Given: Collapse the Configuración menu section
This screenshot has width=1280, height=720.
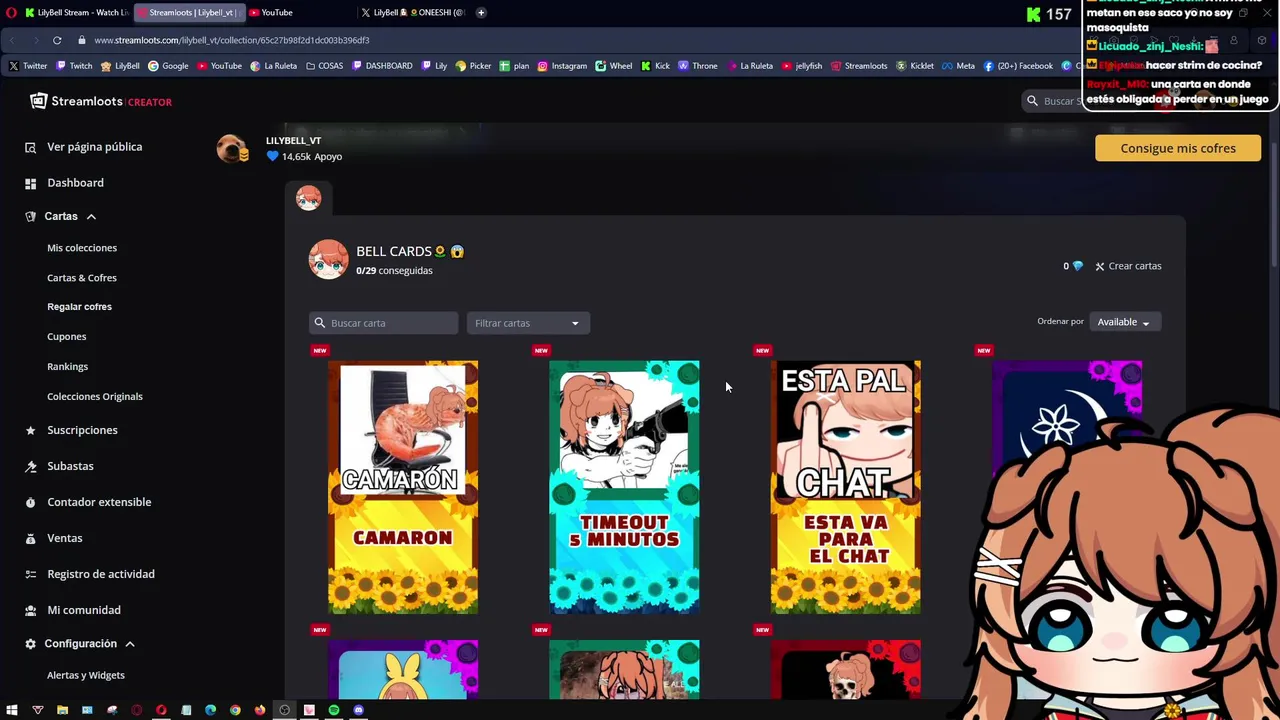Looking at the screenshot, I should pyautogui.click(x=80, y=644).
